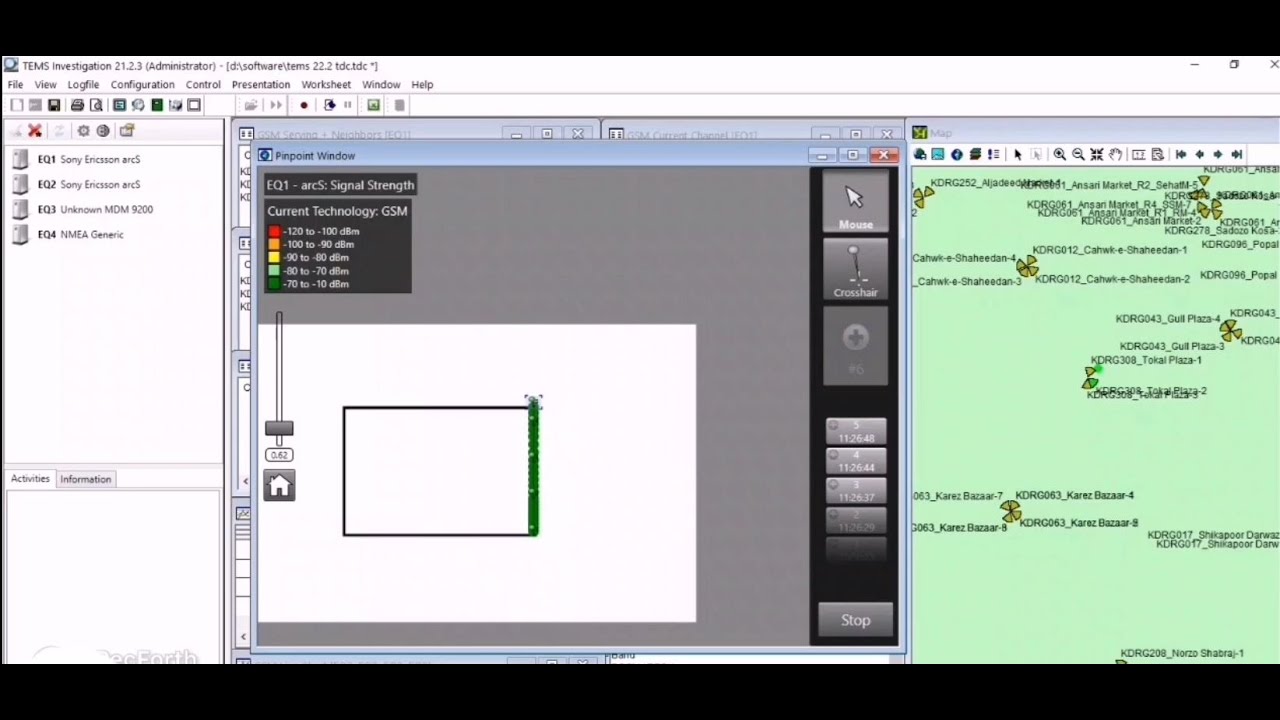Click the fit-to-view arrows icon in Map toolbar
This screenshot has height=720, width=1280.
click(x=1097, y=154)
